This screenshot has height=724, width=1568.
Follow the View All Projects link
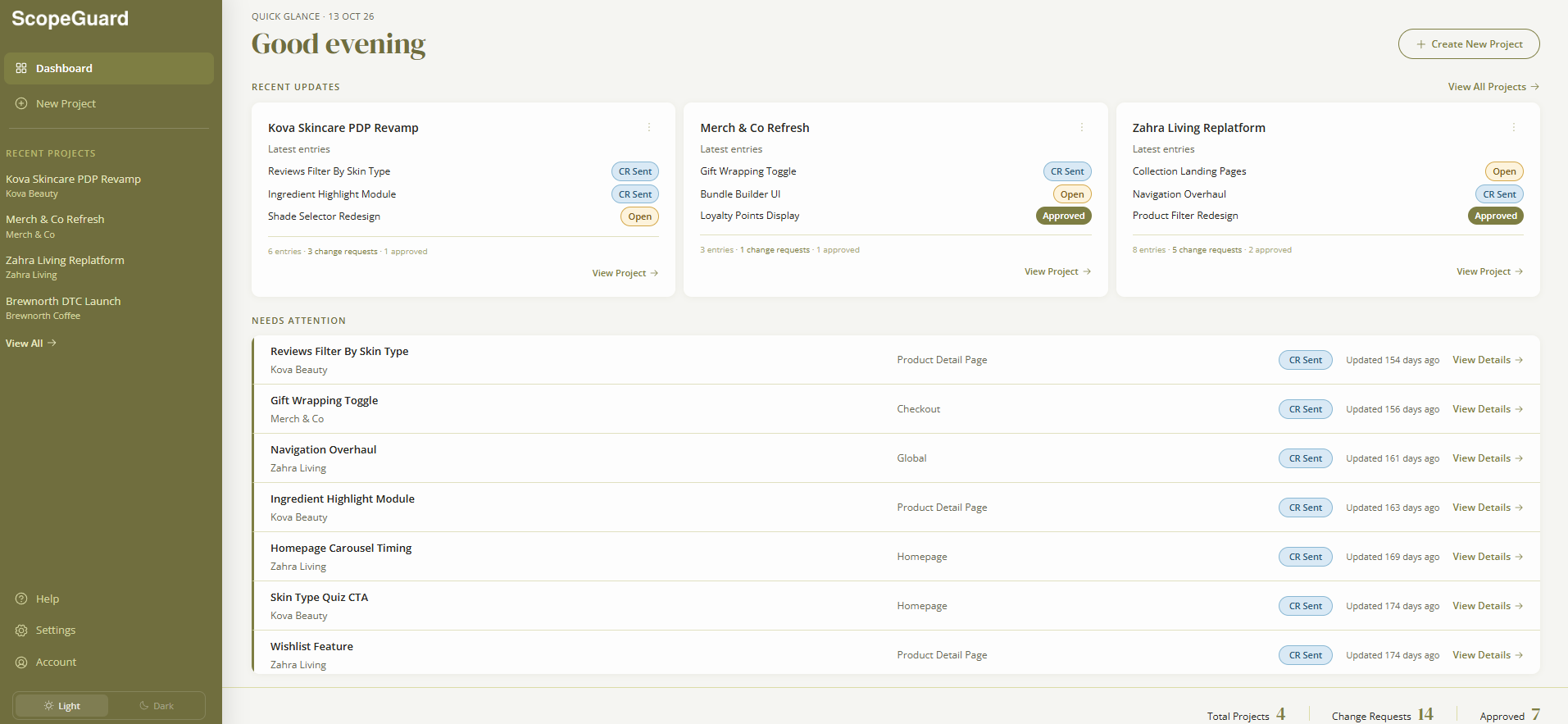pos(1493,87)
